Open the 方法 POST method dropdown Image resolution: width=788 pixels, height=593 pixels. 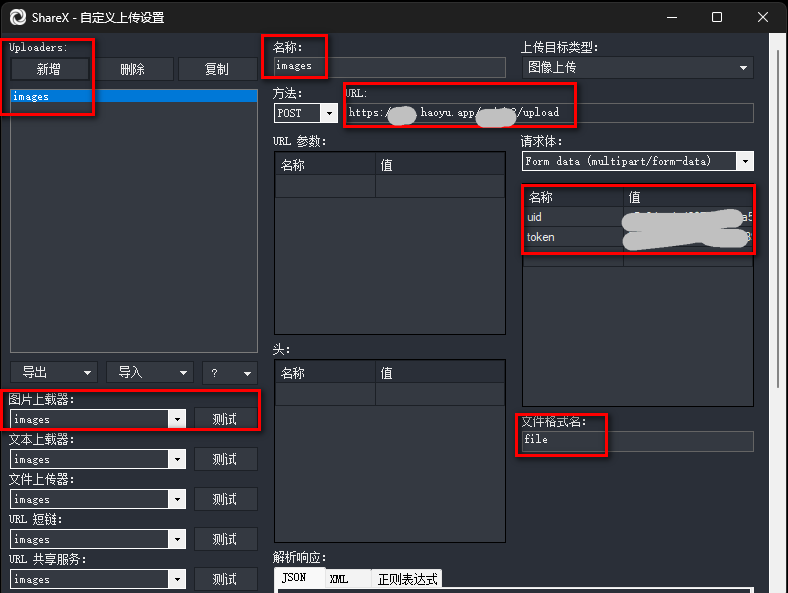(306, 113)
